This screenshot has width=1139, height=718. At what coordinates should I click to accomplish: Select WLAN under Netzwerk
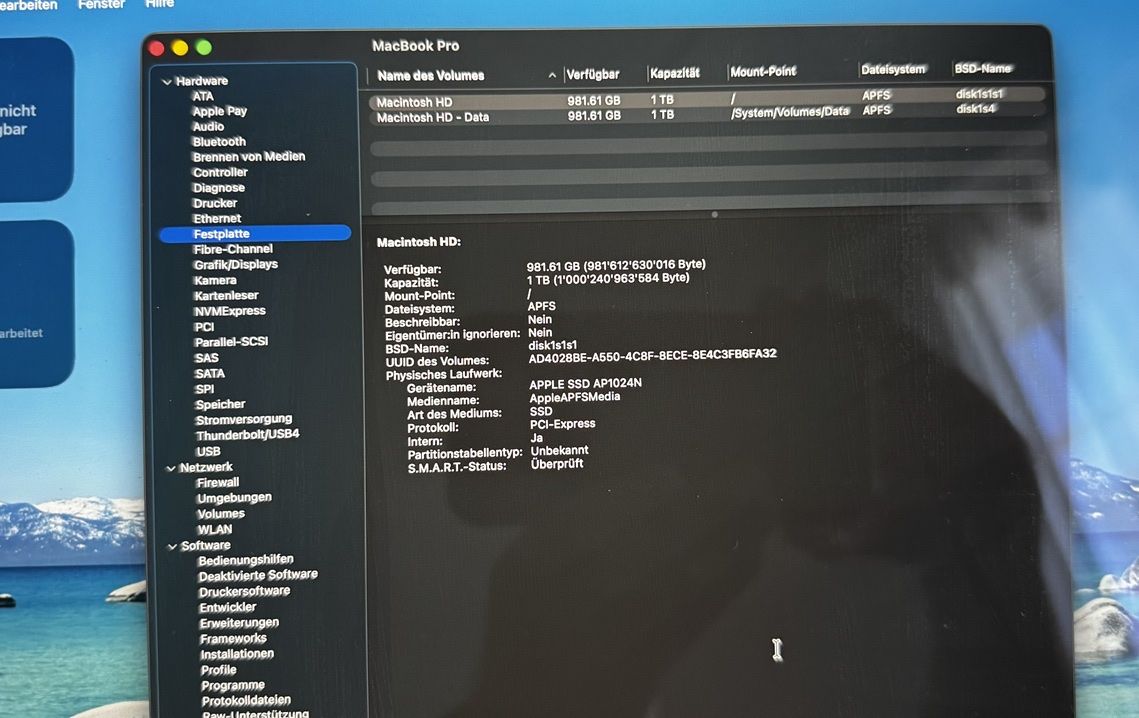pos(215,530)
